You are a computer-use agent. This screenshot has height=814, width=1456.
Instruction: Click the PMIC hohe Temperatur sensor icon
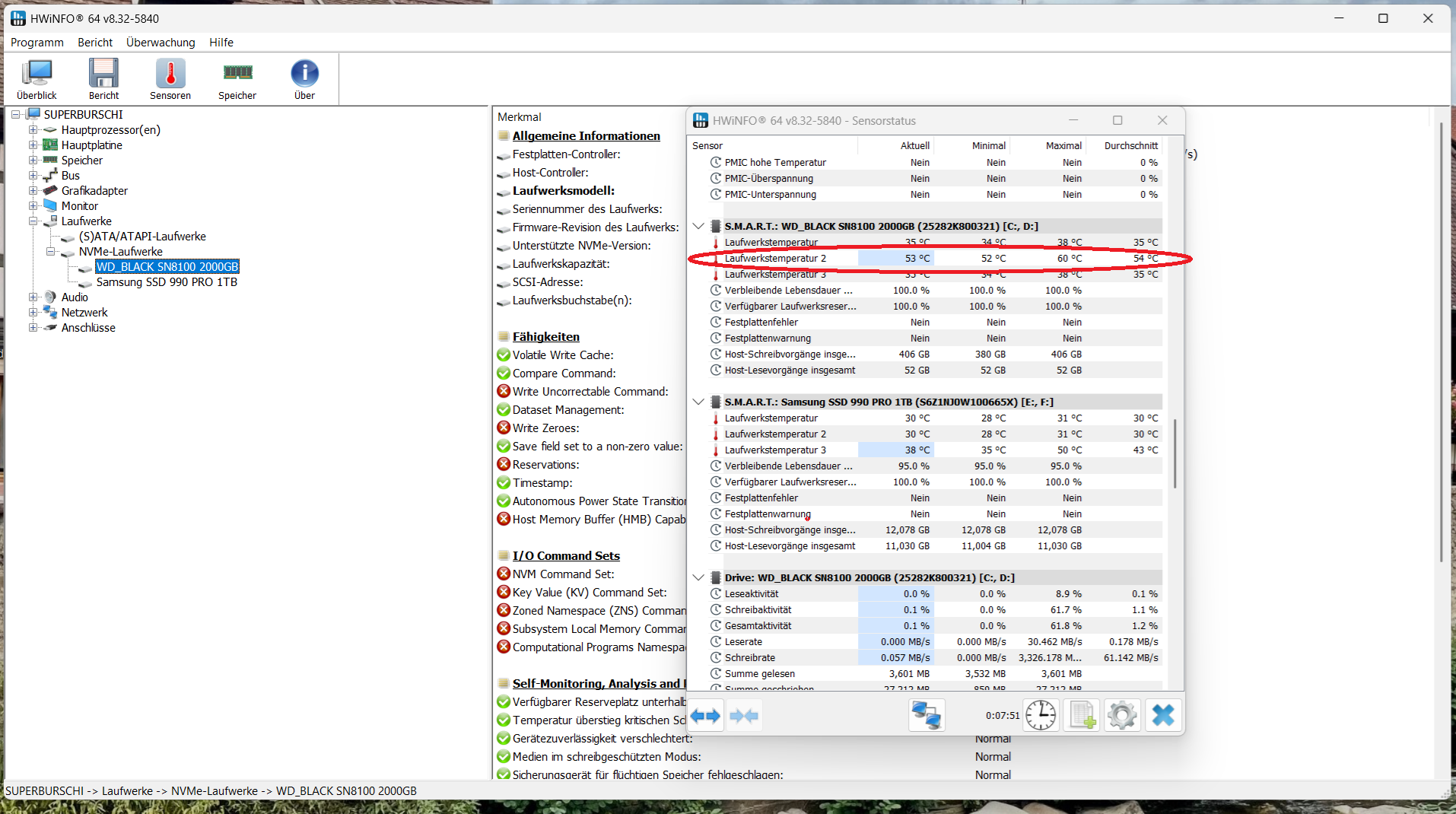click(x=716, y=163)
